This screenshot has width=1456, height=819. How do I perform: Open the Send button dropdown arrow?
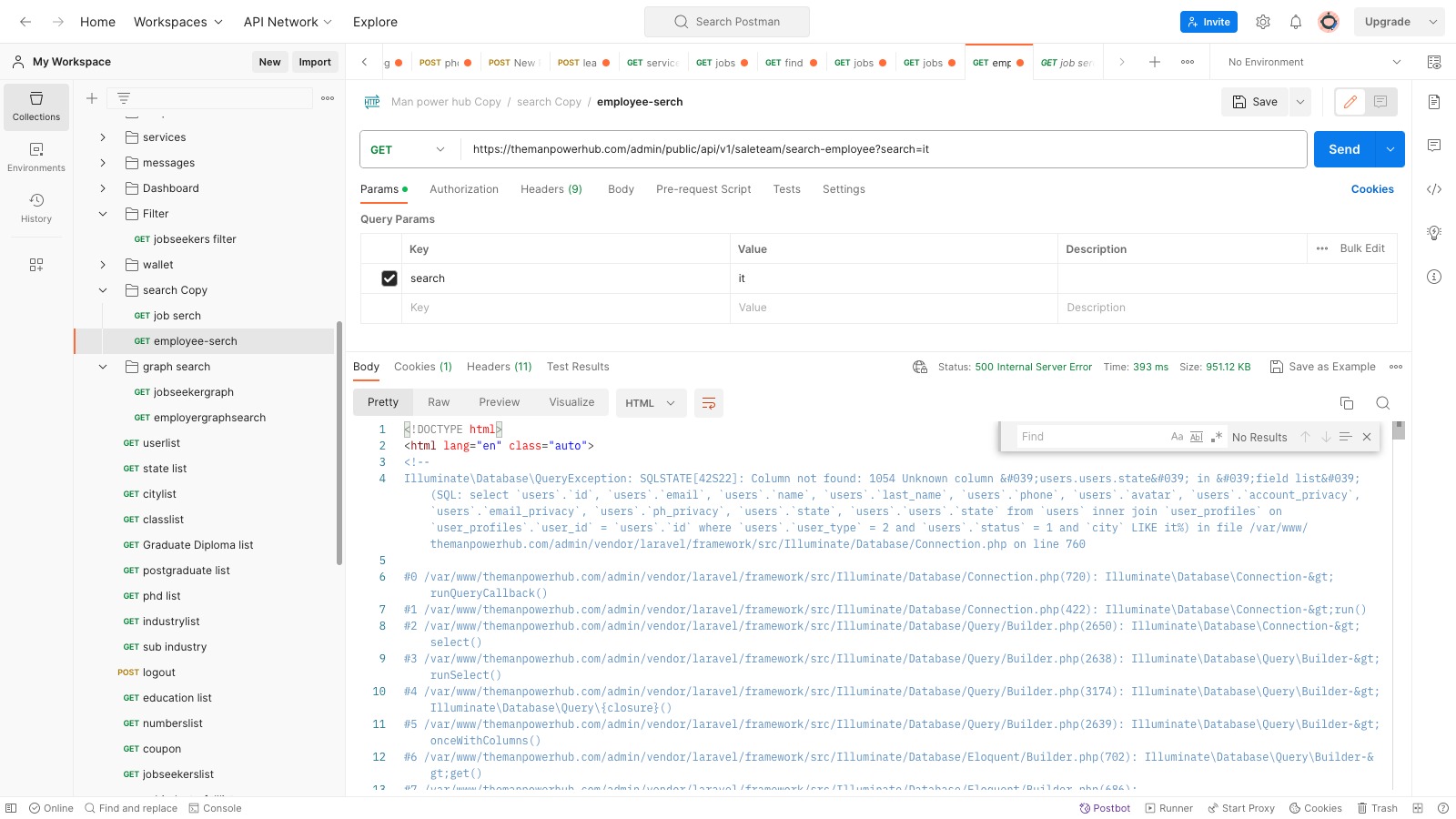click(x=1390, y=149)
